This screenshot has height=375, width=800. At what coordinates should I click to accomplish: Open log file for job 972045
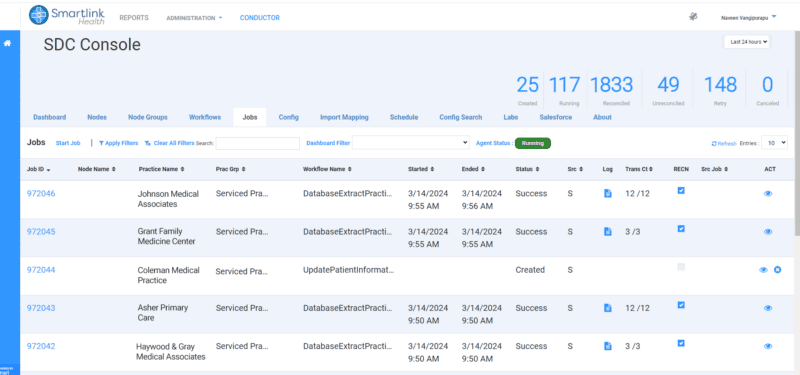(x=608, y=232)
